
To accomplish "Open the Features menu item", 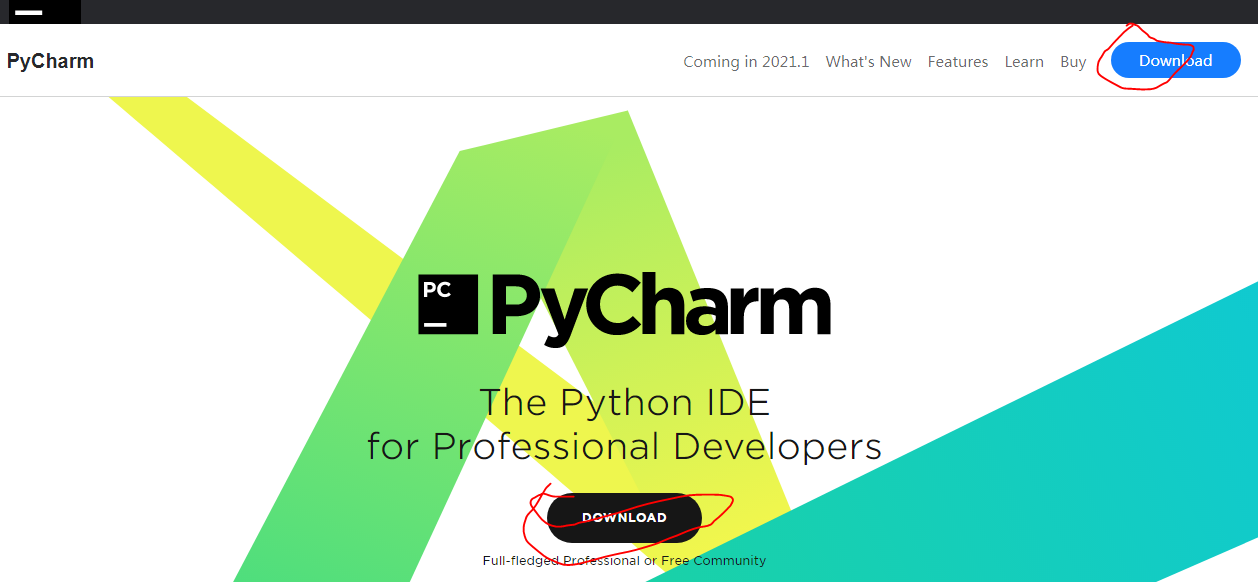I will coord(957,62).
